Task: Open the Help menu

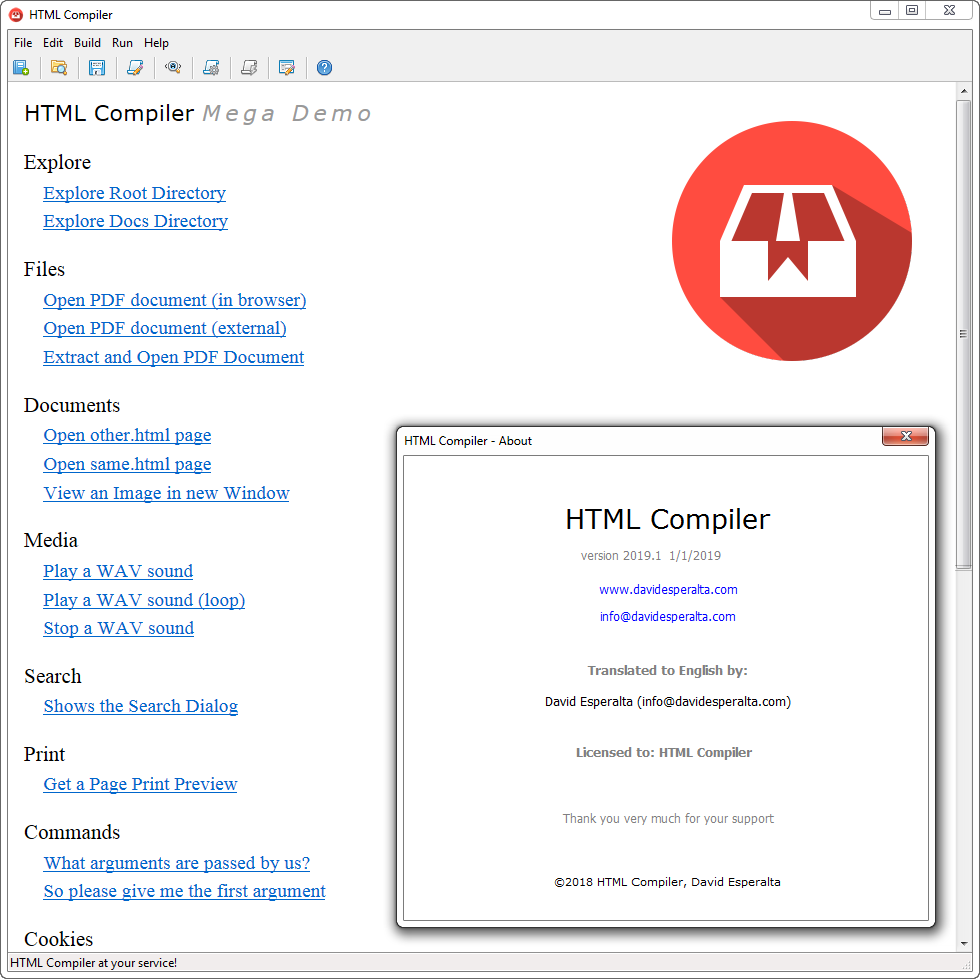Action: (156, 43)
